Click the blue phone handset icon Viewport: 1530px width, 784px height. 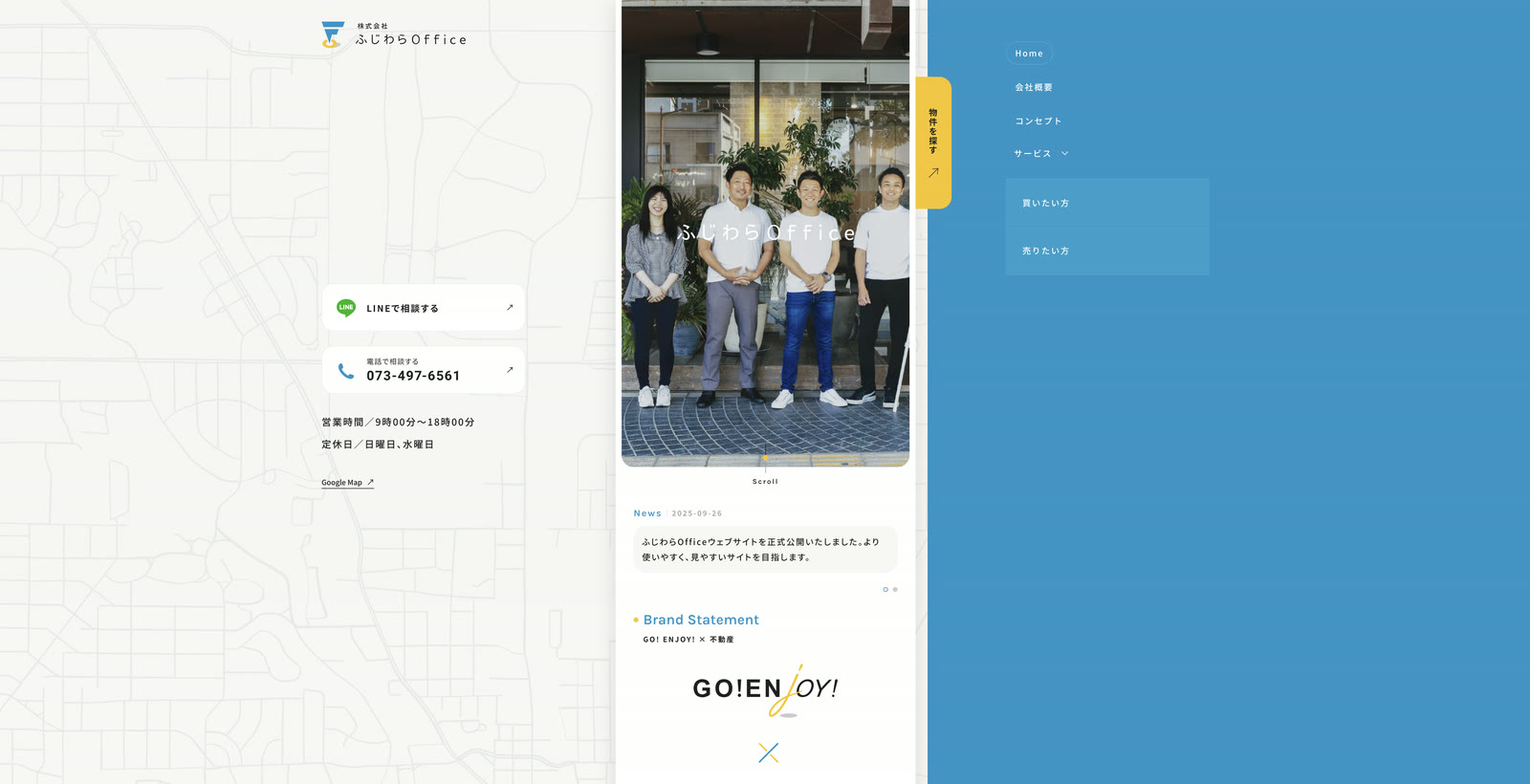pos(346,370)
